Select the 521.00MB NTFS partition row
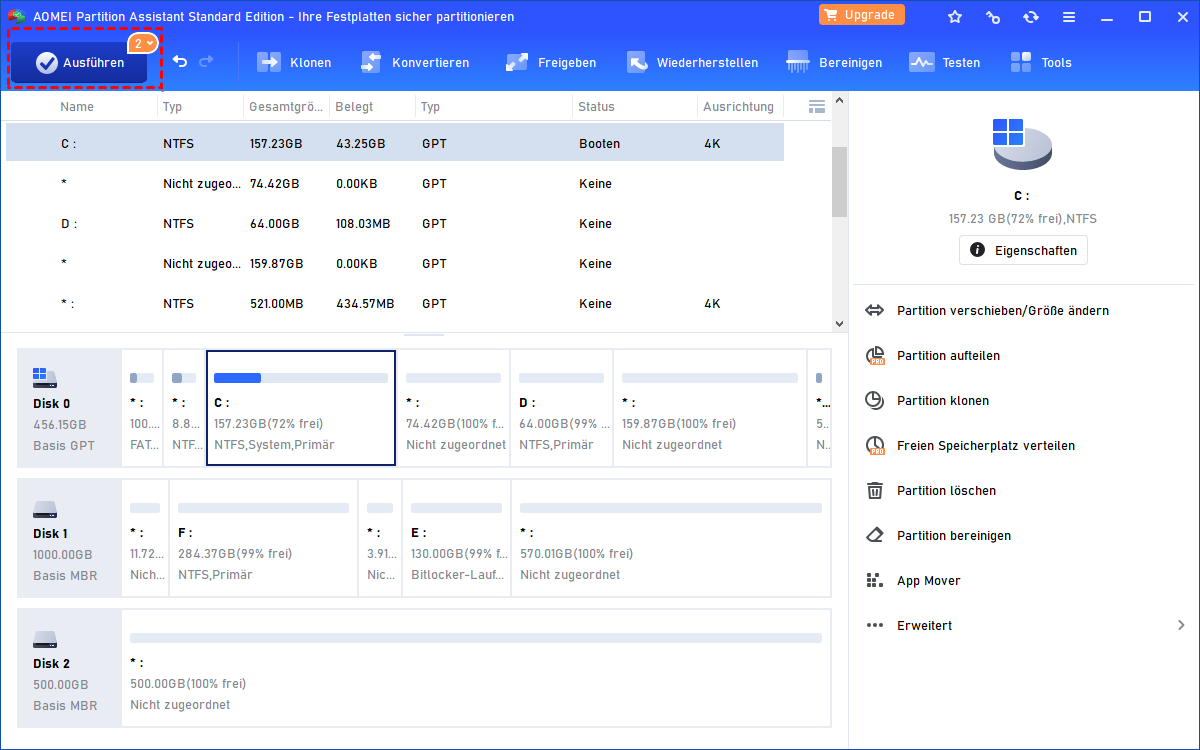Viewport: 1200px width, 750px height. [x=395, y=303]
